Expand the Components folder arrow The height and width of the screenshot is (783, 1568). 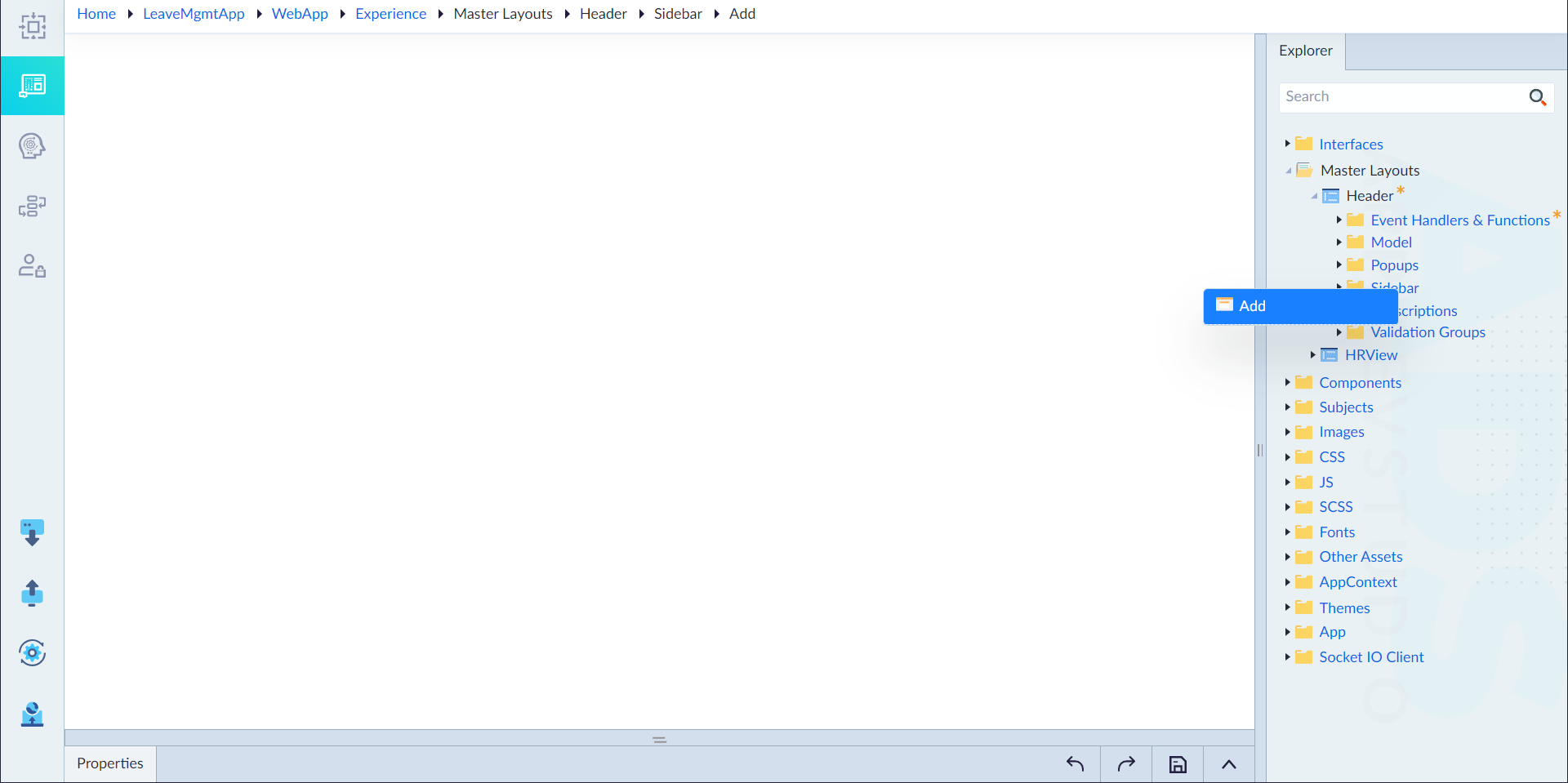coord(1288,382)
